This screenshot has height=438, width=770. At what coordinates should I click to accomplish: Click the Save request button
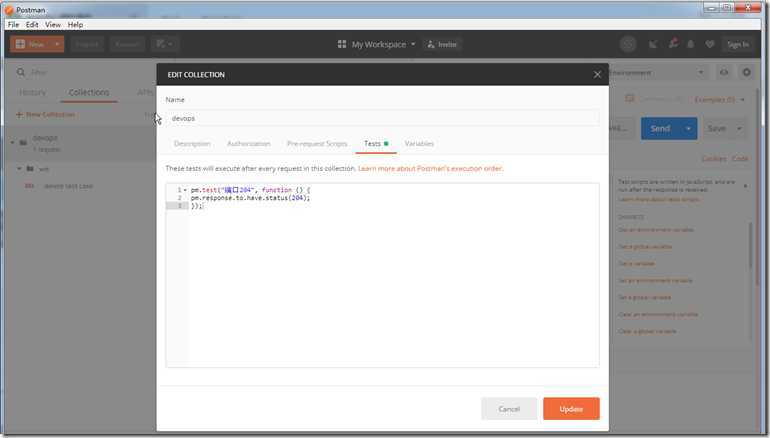point(716,129)
